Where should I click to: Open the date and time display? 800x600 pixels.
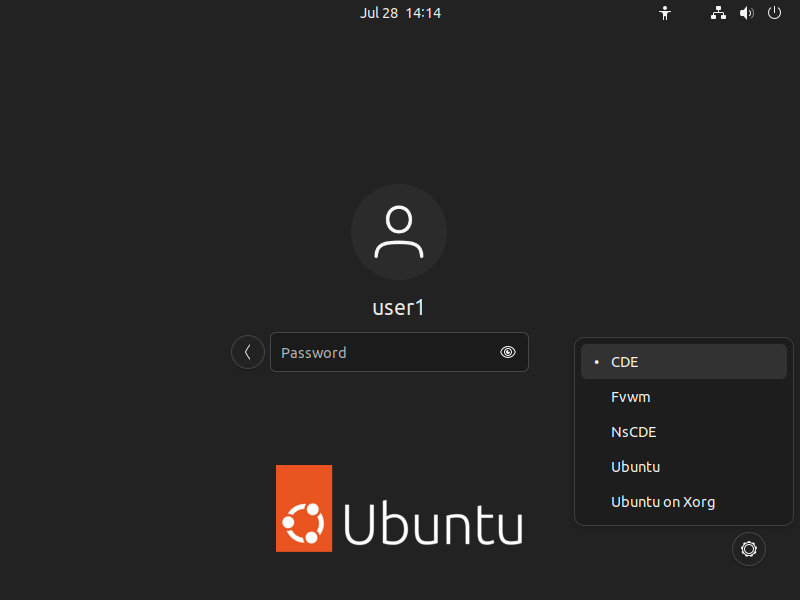[x=400, y=13]
